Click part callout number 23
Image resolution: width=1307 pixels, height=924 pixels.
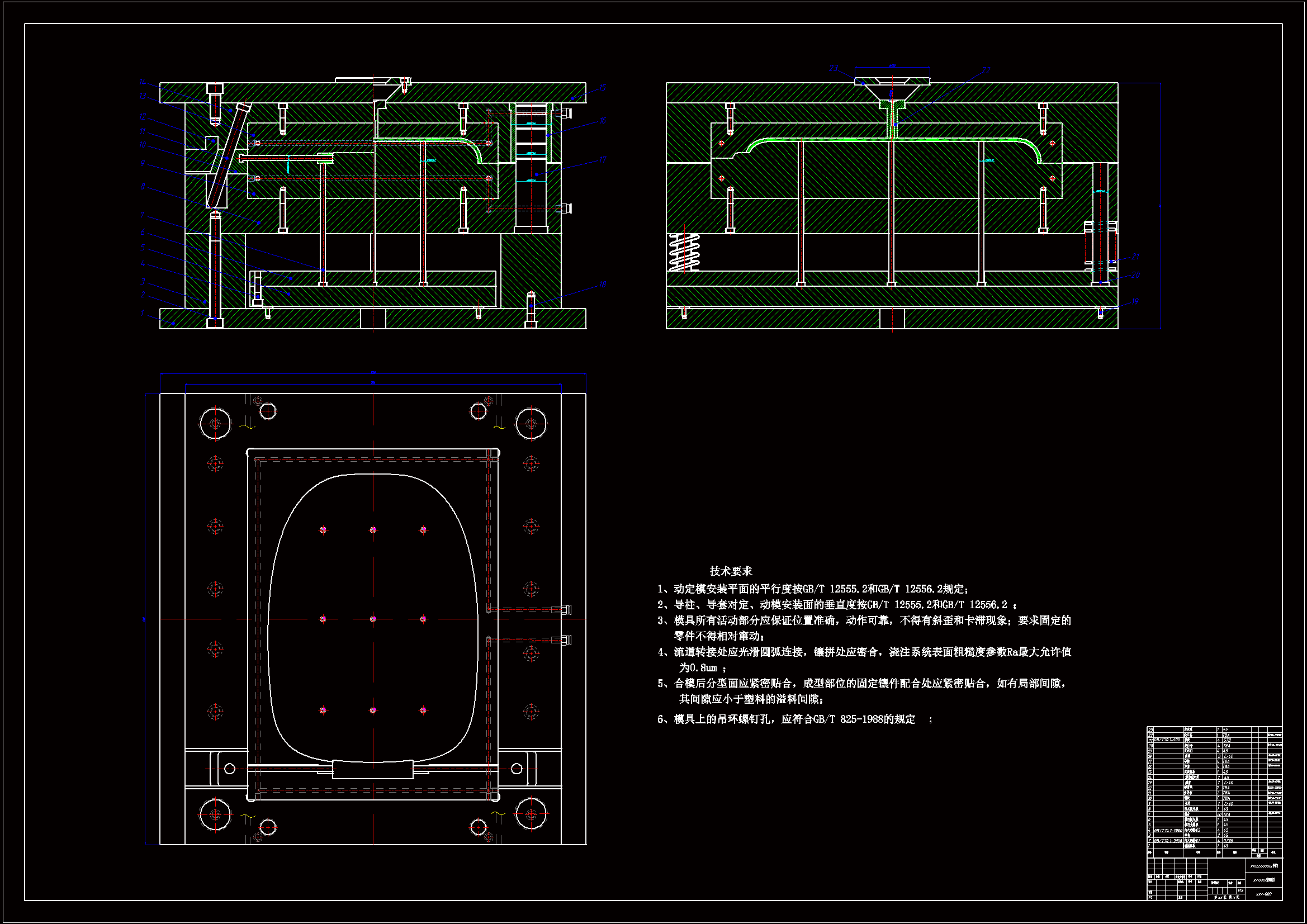tap(833, 68)
